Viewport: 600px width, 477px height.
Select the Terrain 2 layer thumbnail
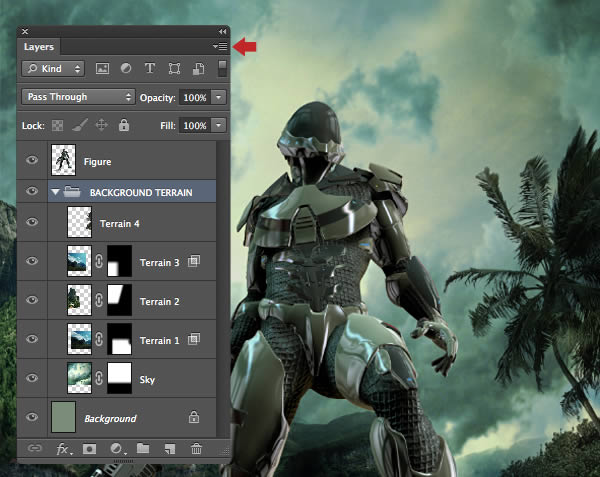[80, 300]
